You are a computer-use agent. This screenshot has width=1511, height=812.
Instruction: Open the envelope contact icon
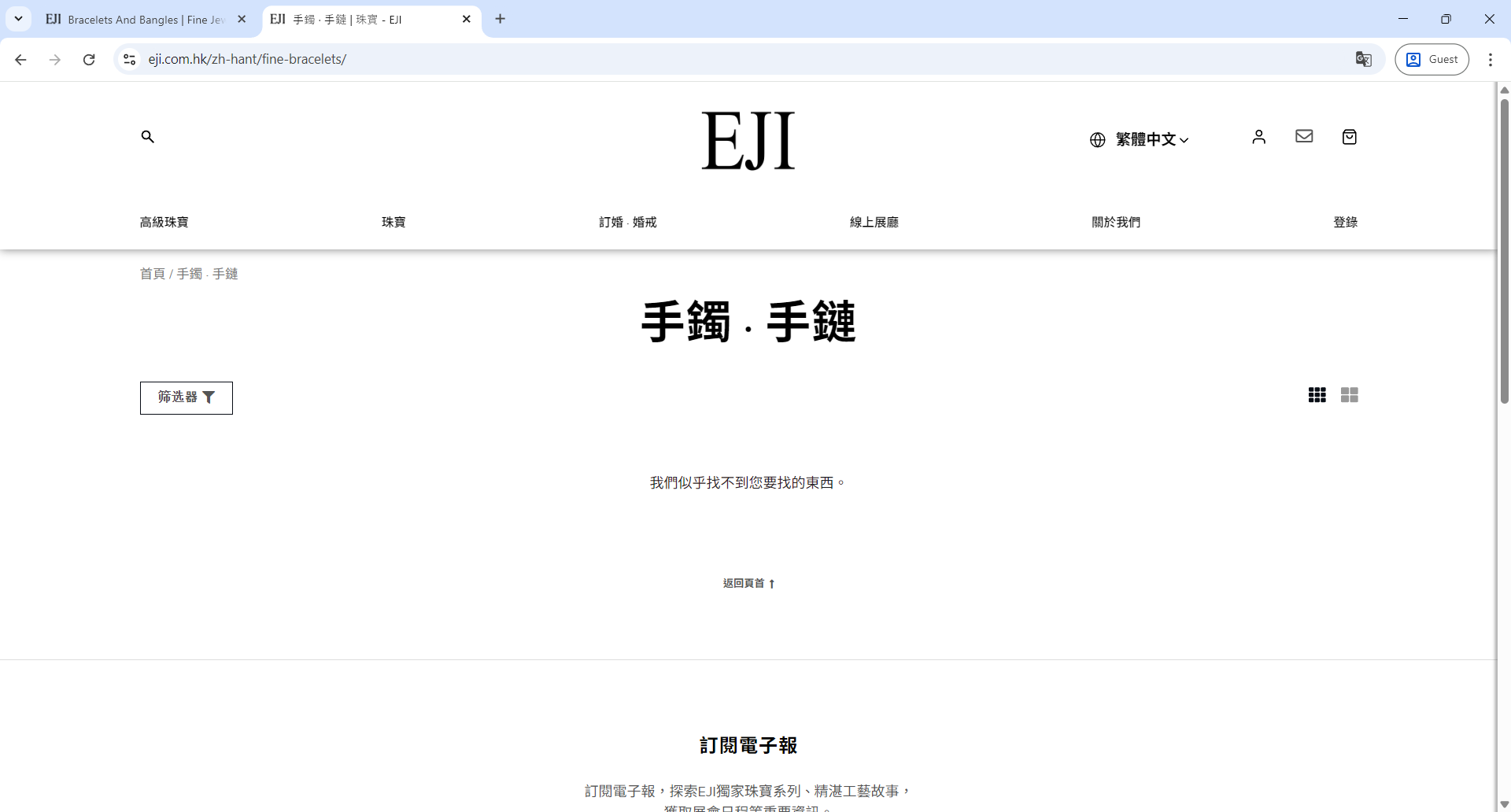(x=1304, y=136)
